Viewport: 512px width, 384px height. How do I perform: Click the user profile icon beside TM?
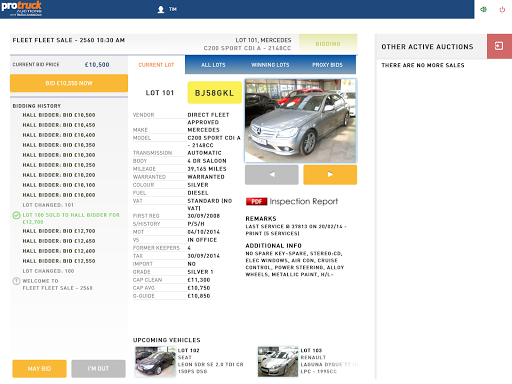[161, 9]
